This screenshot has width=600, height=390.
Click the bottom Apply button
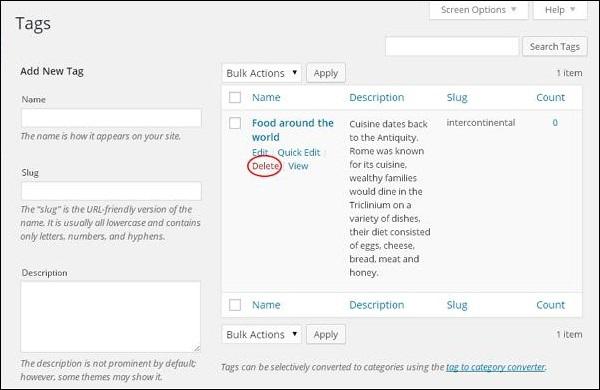pyautogui.click(x=326, y=335)
